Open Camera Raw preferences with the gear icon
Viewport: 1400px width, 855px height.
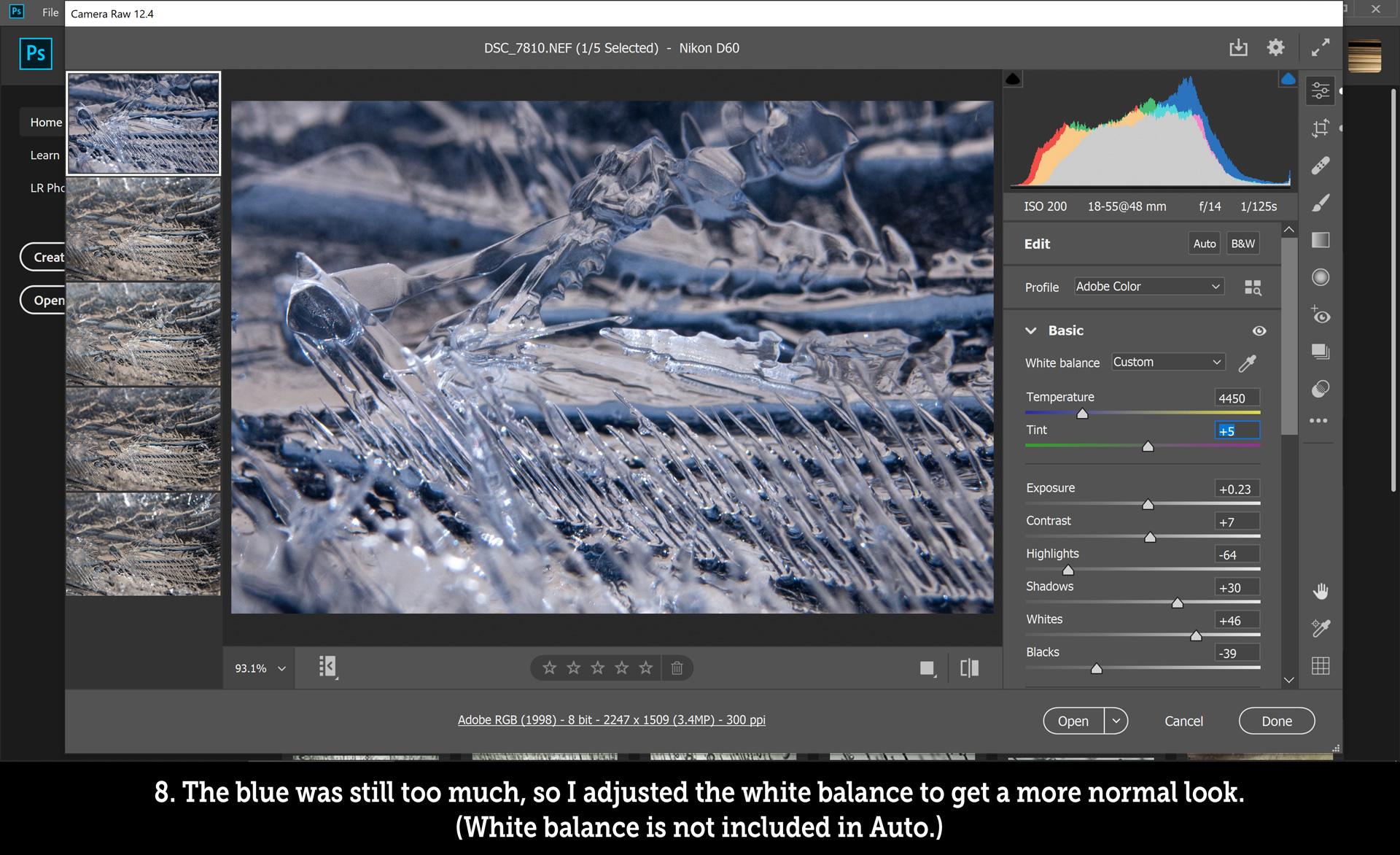tap(1276, 47)
